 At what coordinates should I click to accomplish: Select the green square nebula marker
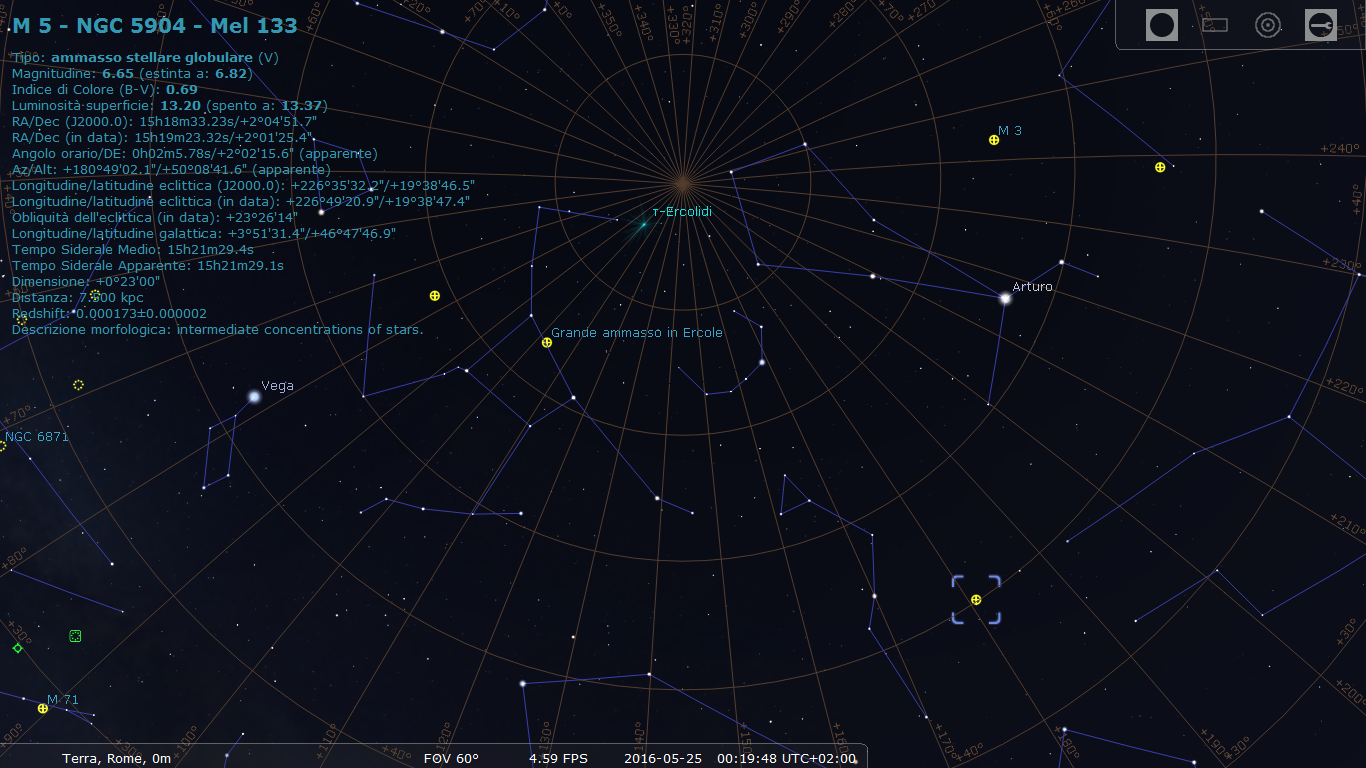pyautogui.click(x=75, y=636)
